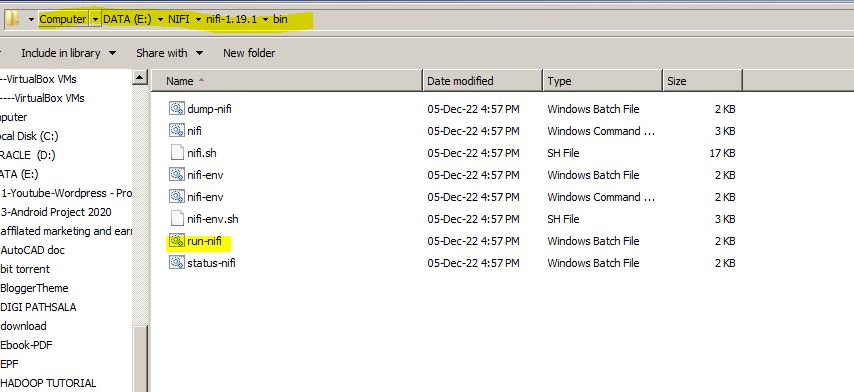854x392 pixels.
Task: Select Local Disk (C:) in navigation pane
Action: (29, 136)
